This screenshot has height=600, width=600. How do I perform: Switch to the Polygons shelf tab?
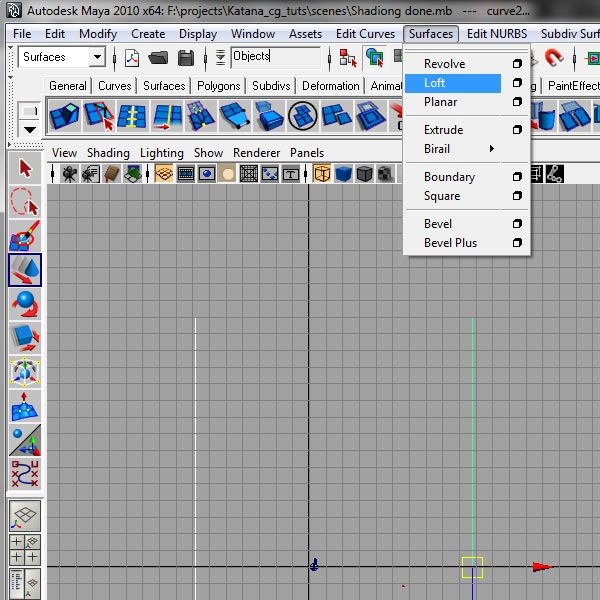pos(218,86)
